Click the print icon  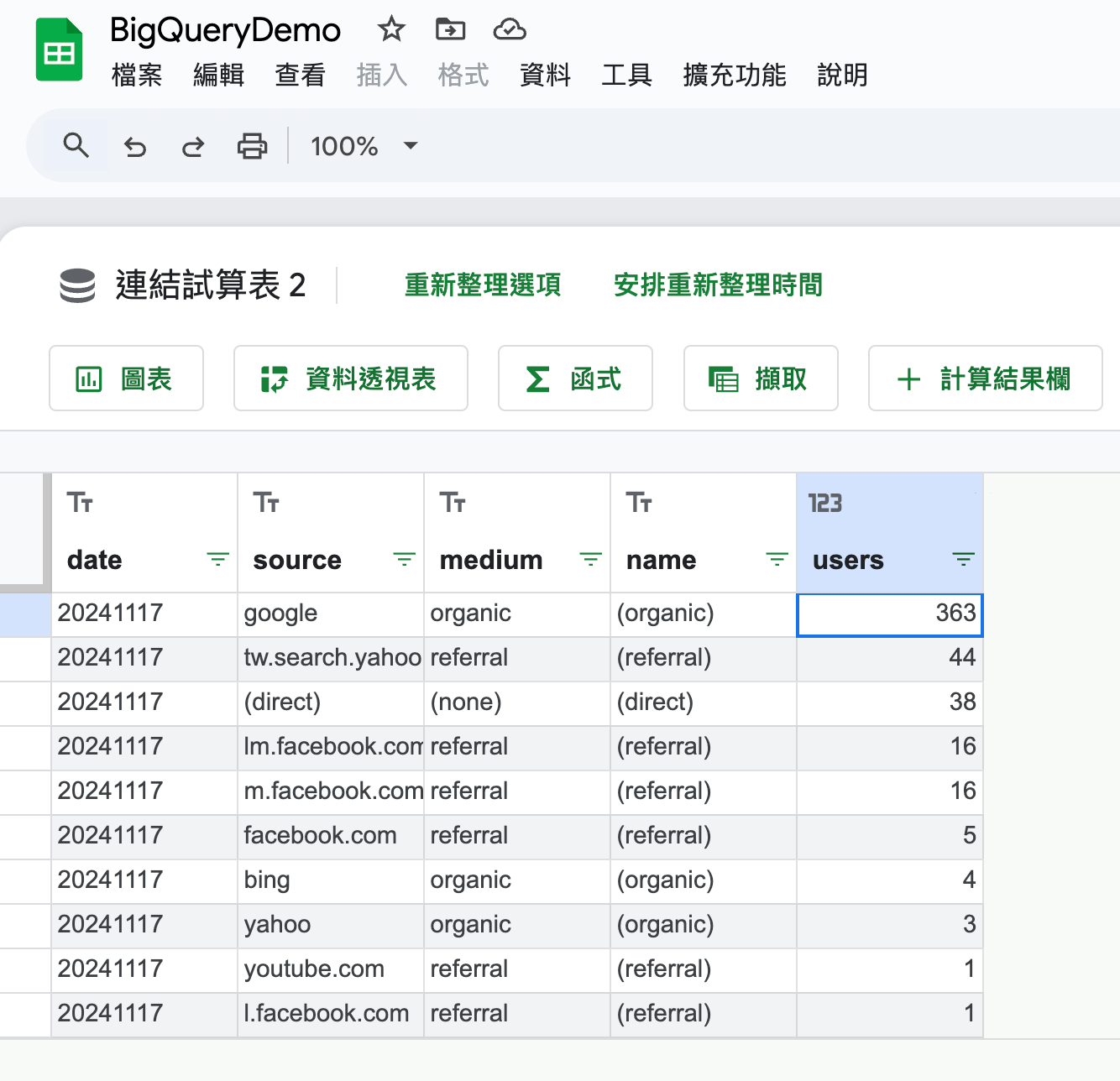252,147
